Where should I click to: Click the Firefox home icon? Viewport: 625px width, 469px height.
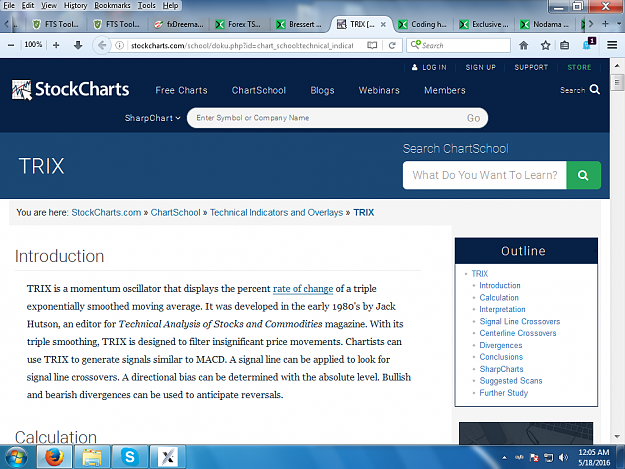524,45
